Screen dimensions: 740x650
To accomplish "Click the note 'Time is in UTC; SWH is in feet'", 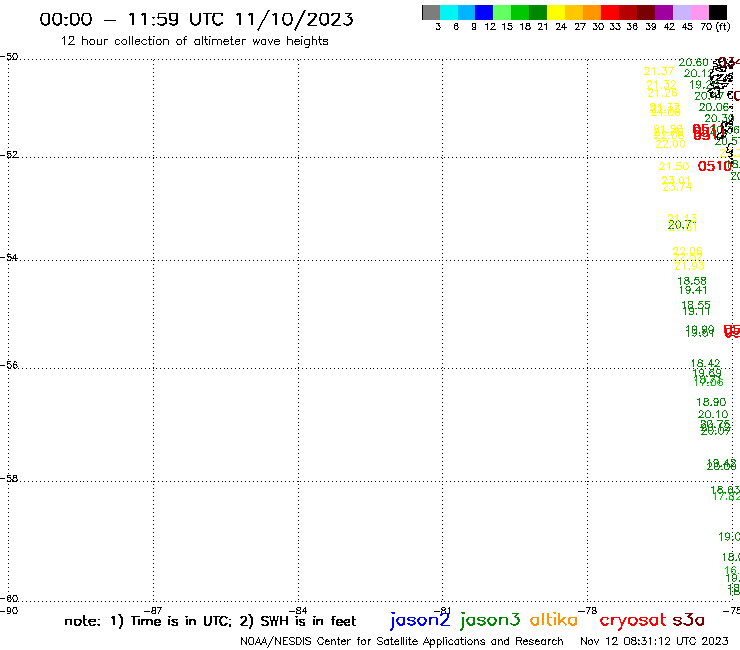I will pyautogui.click(x=210, y=621).
